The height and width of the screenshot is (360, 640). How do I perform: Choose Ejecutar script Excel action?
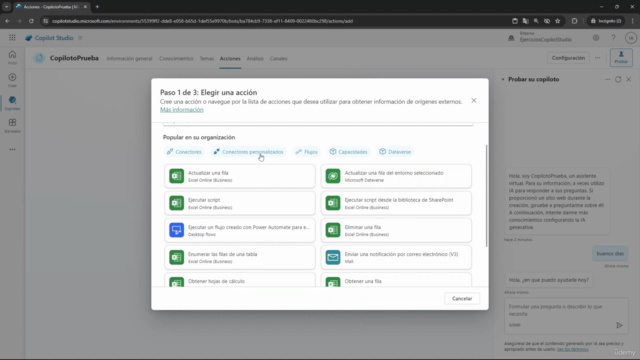(240, 203)
